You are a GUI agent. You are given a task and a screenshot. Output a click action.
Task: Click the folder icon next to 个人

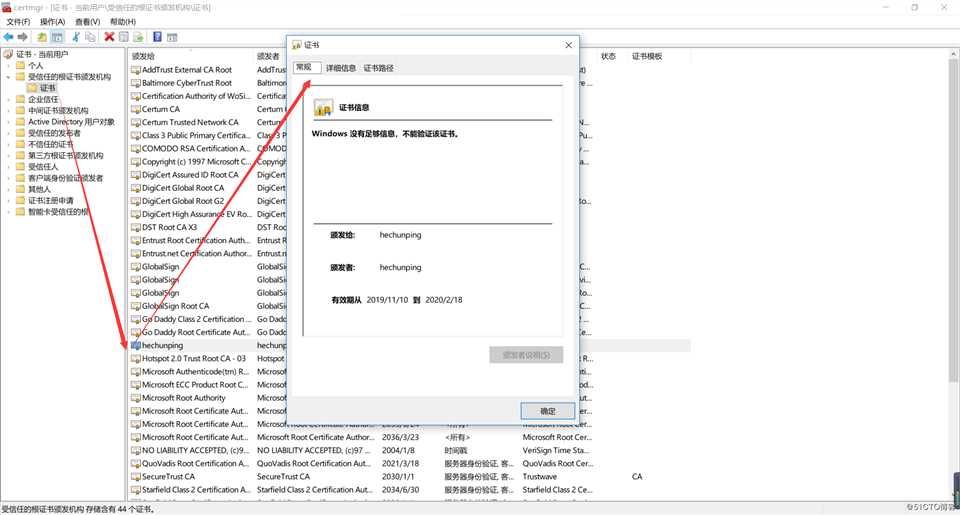click(21, 66)
